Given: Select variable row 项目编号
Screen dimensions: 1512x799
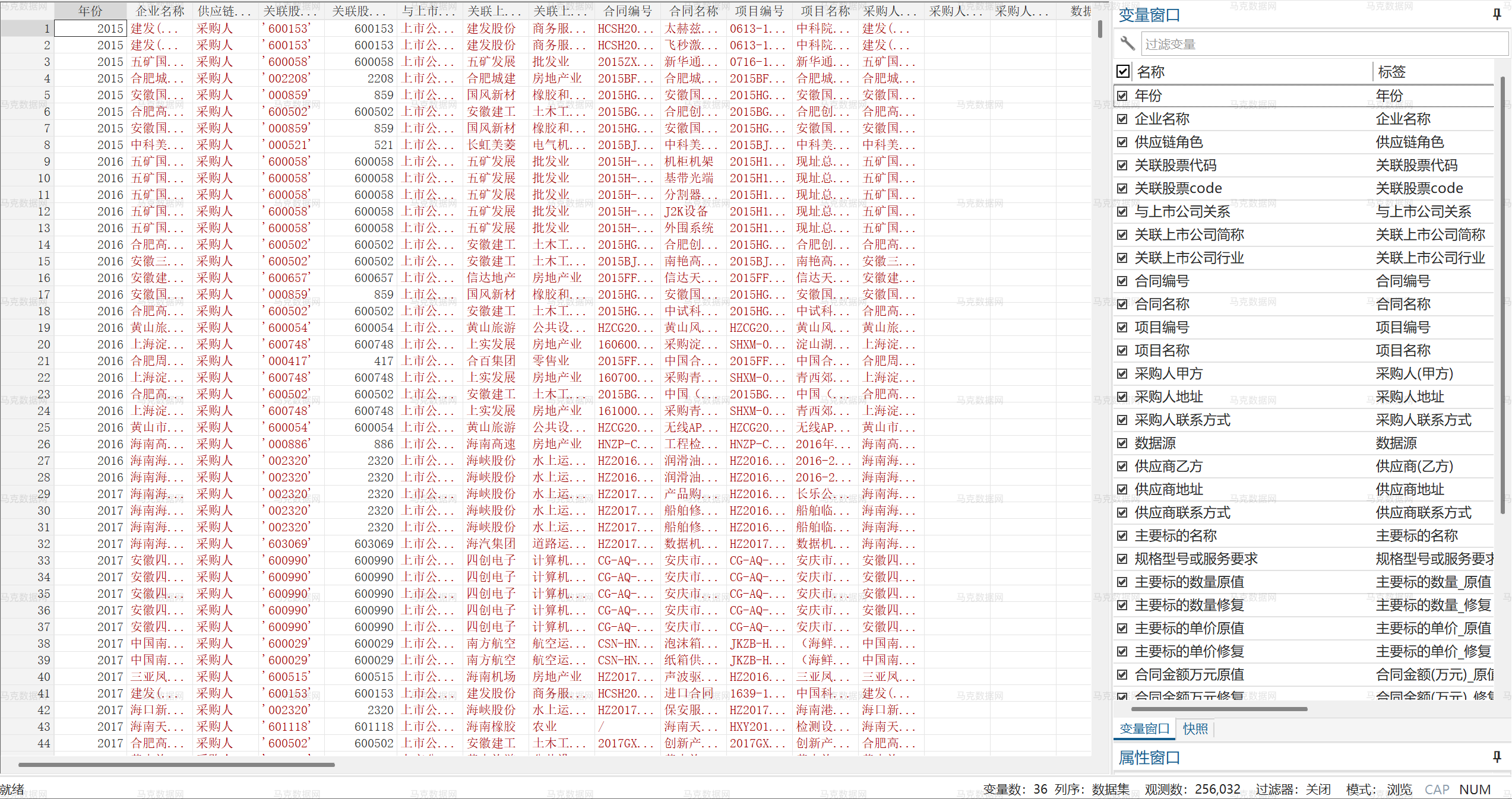Looking at the screenshot, I should 1304,327.
